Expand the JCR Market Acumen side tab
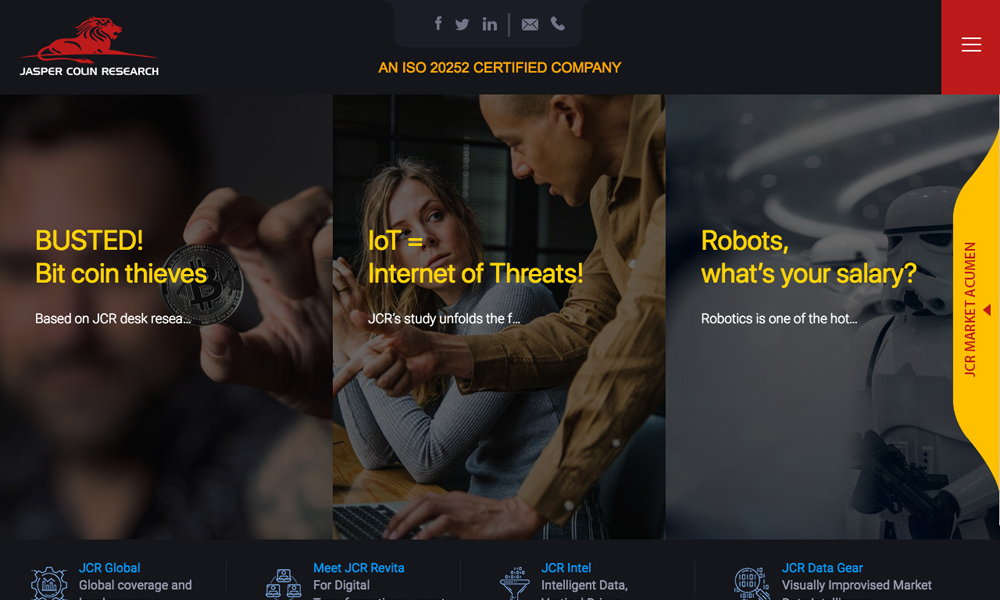 [975, 310]
